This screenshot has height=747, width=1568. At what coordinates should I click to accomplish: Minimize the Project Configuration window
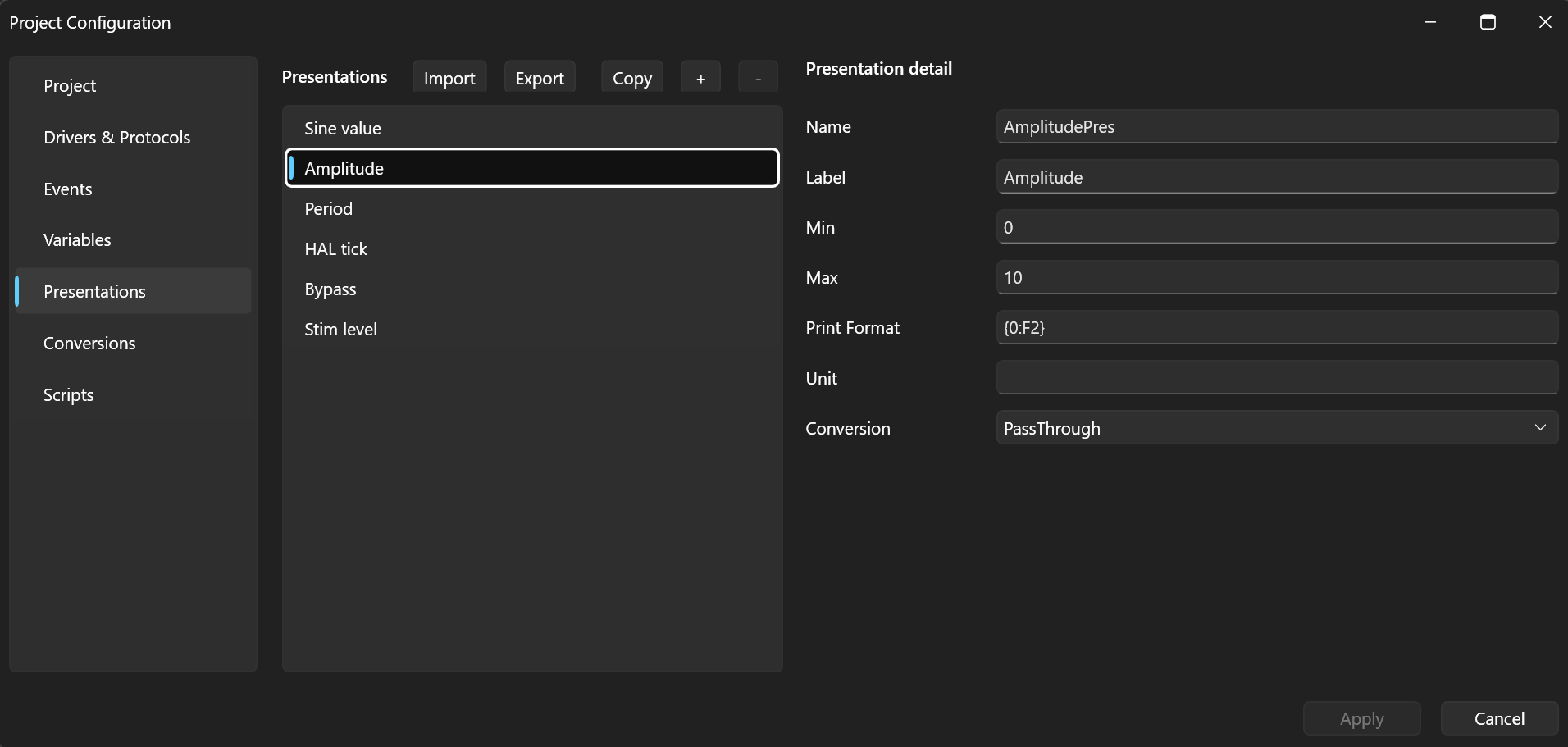pyautogui.click(x=1431, y=22)
